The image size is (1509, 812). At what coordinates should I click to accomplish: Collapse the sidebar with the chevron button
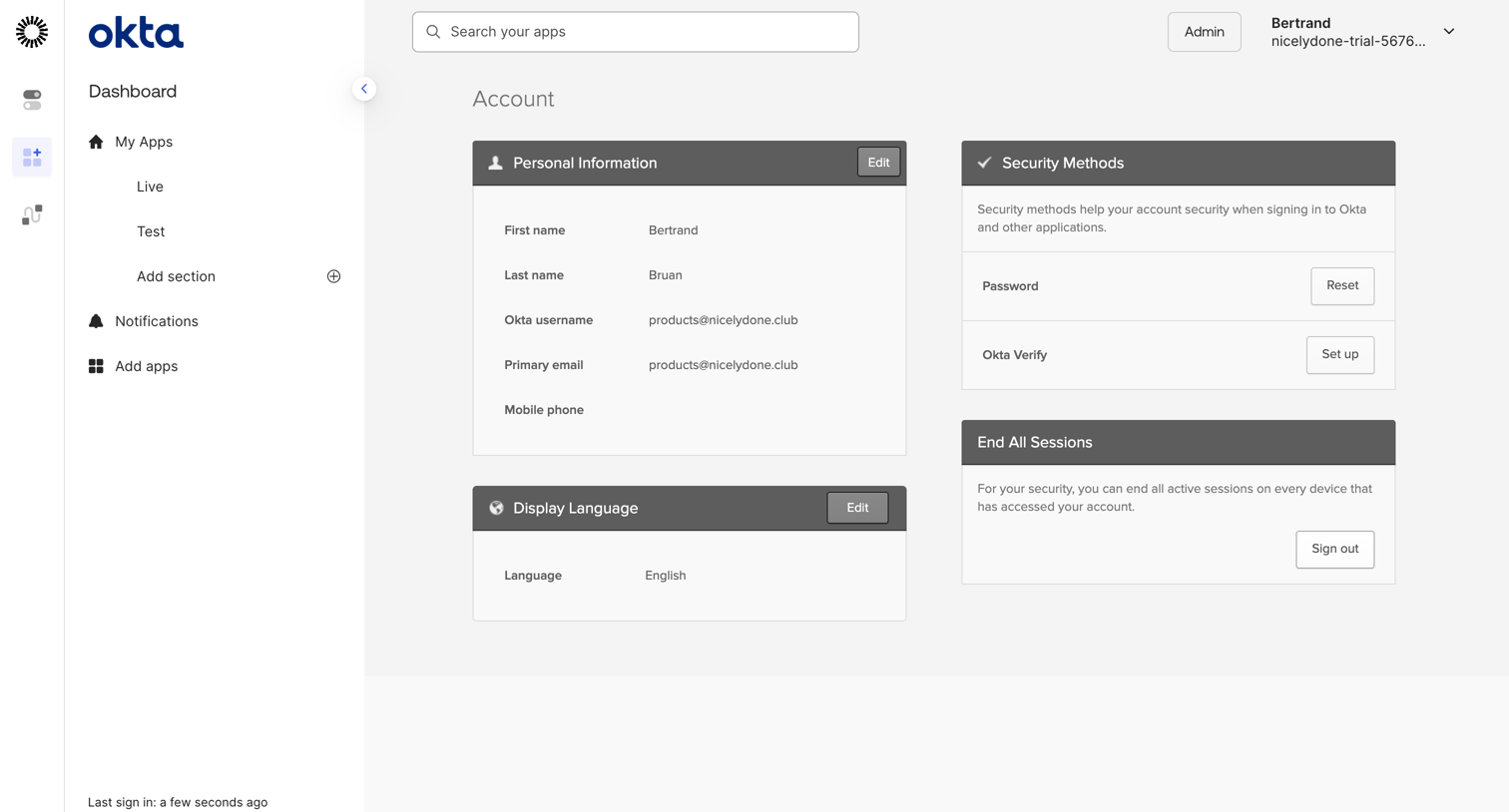[x=364, y=89]
